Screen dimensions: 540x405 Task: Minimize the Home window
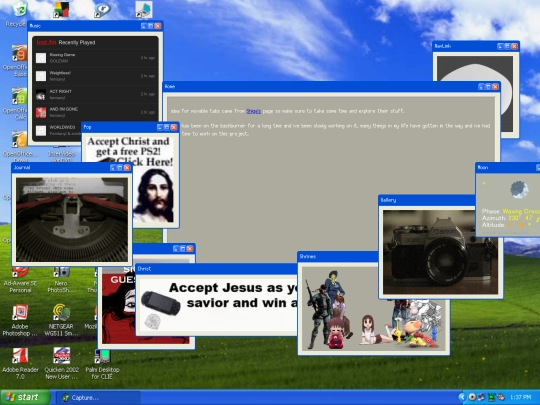[481, 87]
